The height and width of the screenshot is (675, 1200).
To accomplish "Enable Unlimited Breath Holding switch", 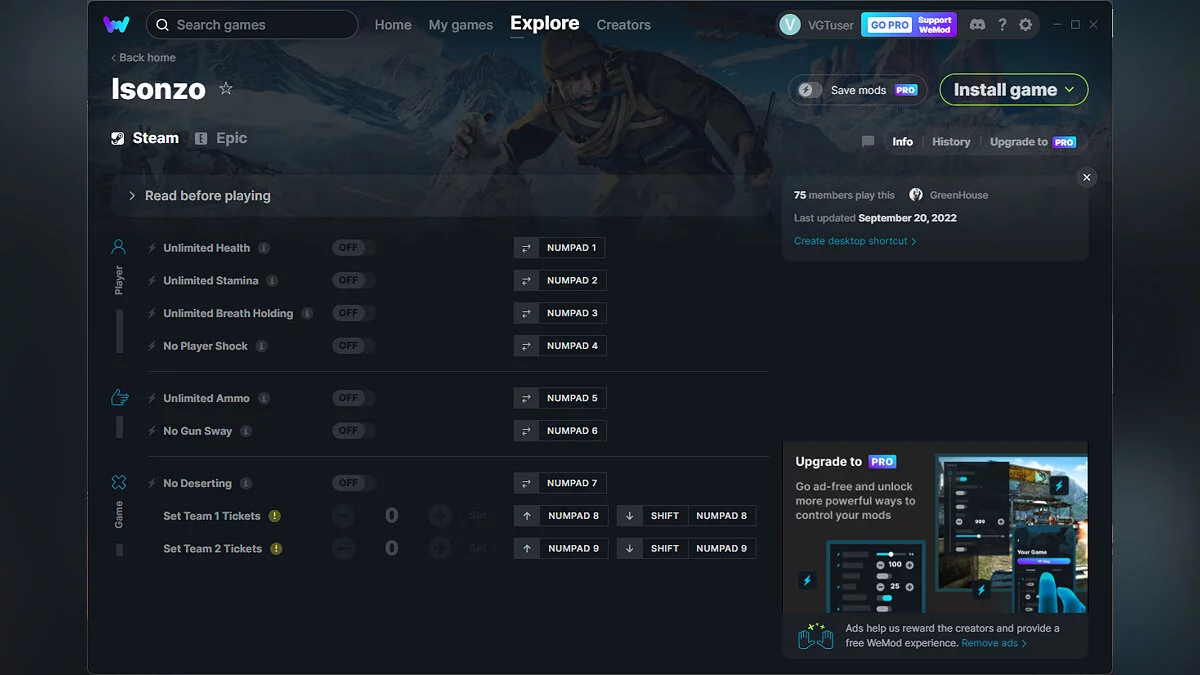I will click(354, 313).
